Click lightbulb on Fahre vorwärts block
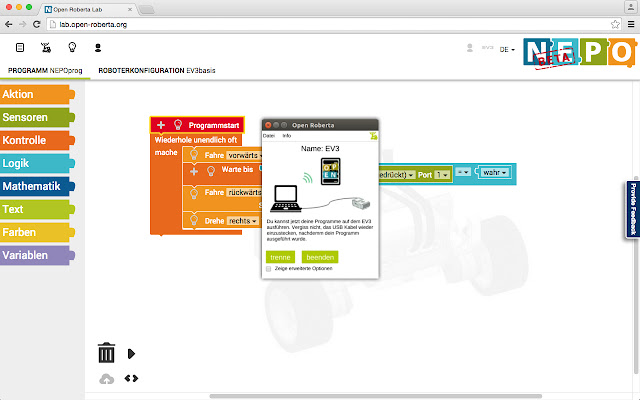This screenshot has width=640, height=400. (194, 155)
